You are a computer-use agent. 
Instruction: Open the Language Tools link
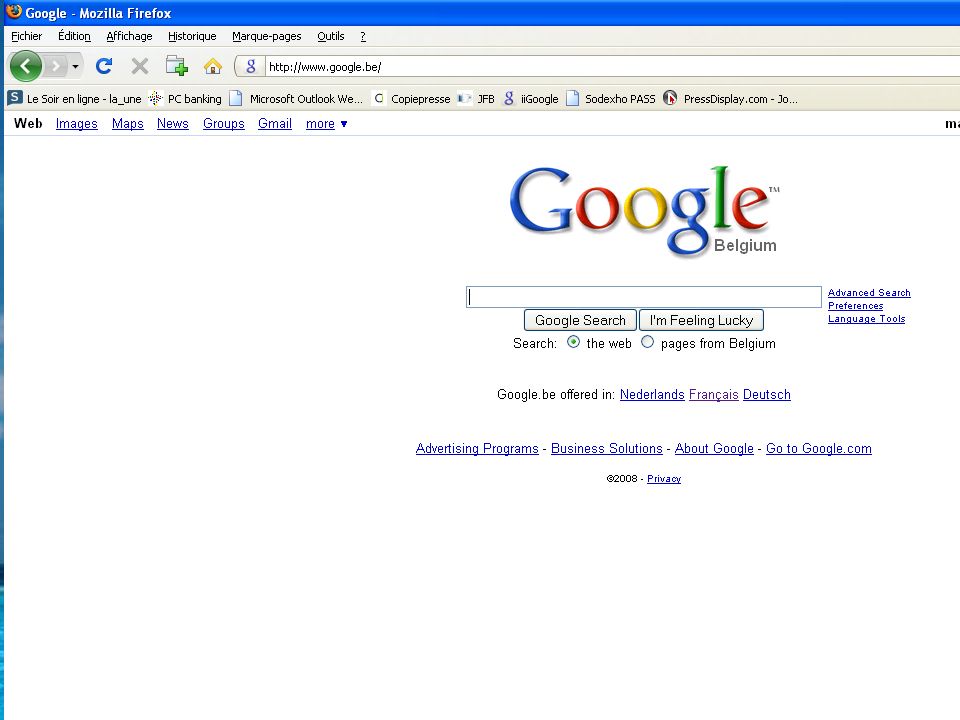(866, 318)
